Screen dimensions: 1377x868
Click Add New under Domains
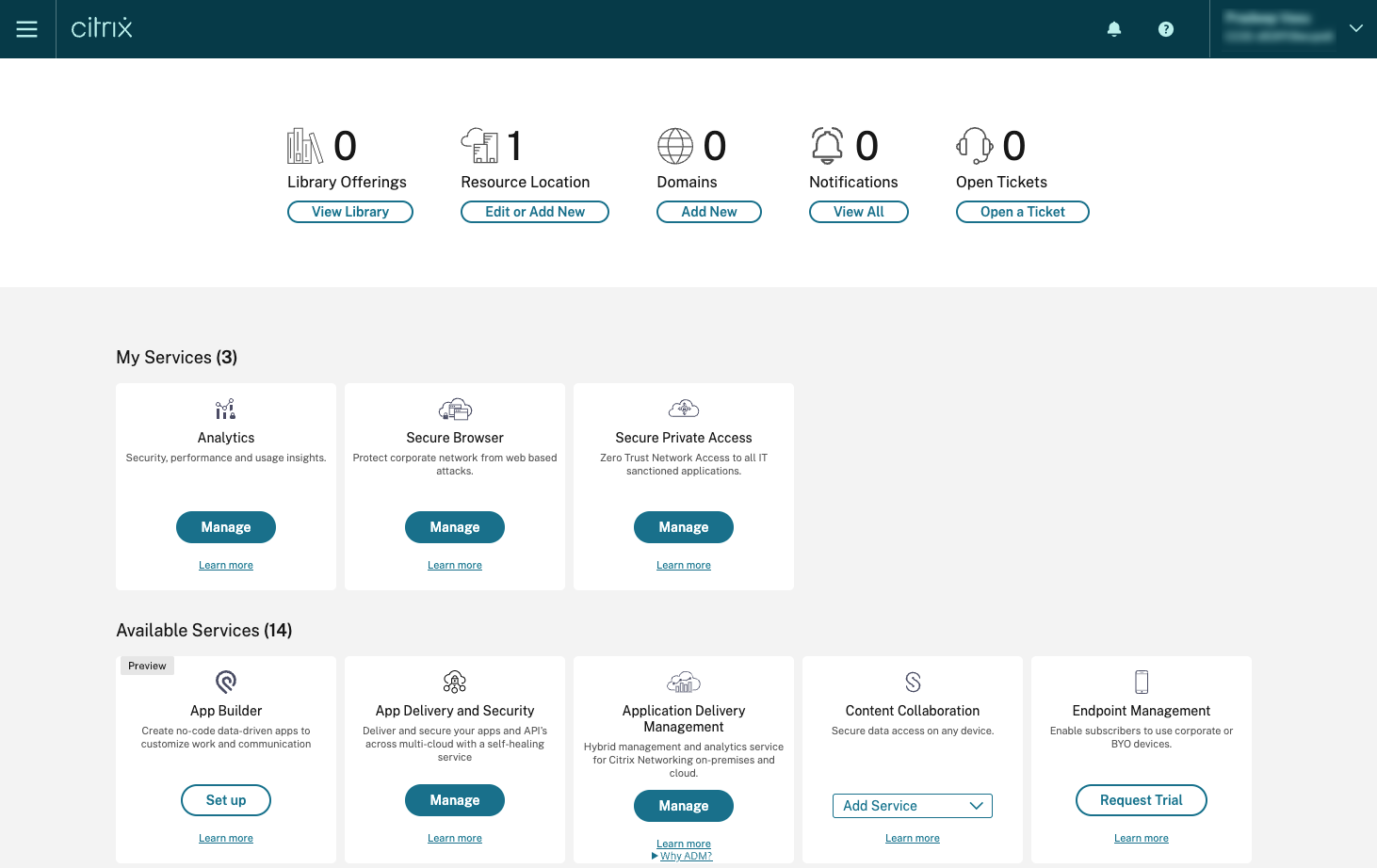[x=709, y=212]
